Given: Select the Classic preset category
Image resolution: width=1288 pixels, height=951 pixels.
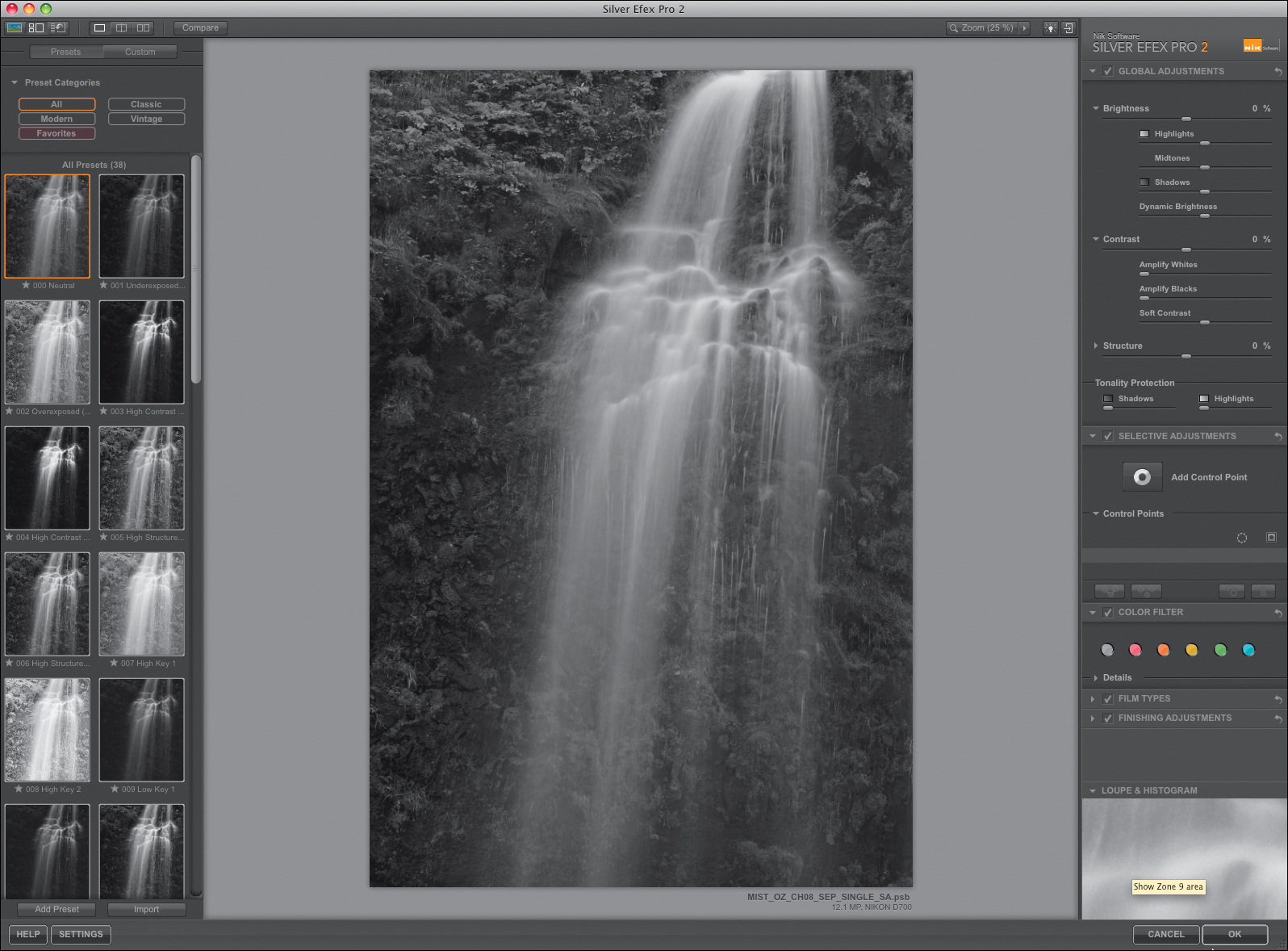Looking at the screenshot, I should 146,104.
